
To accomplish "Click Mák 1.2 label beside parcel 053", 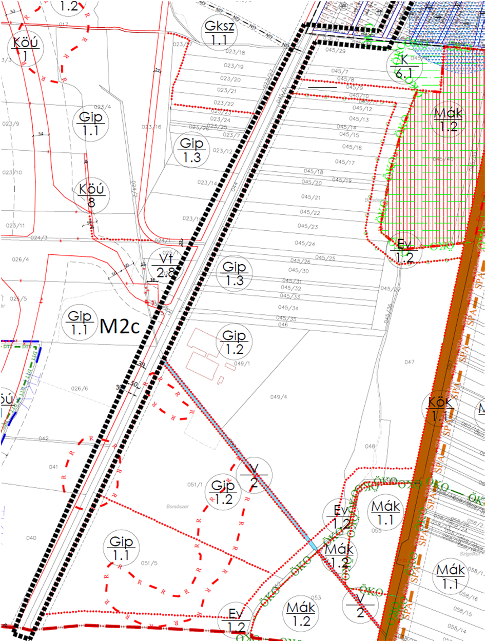I will (301, 614).
